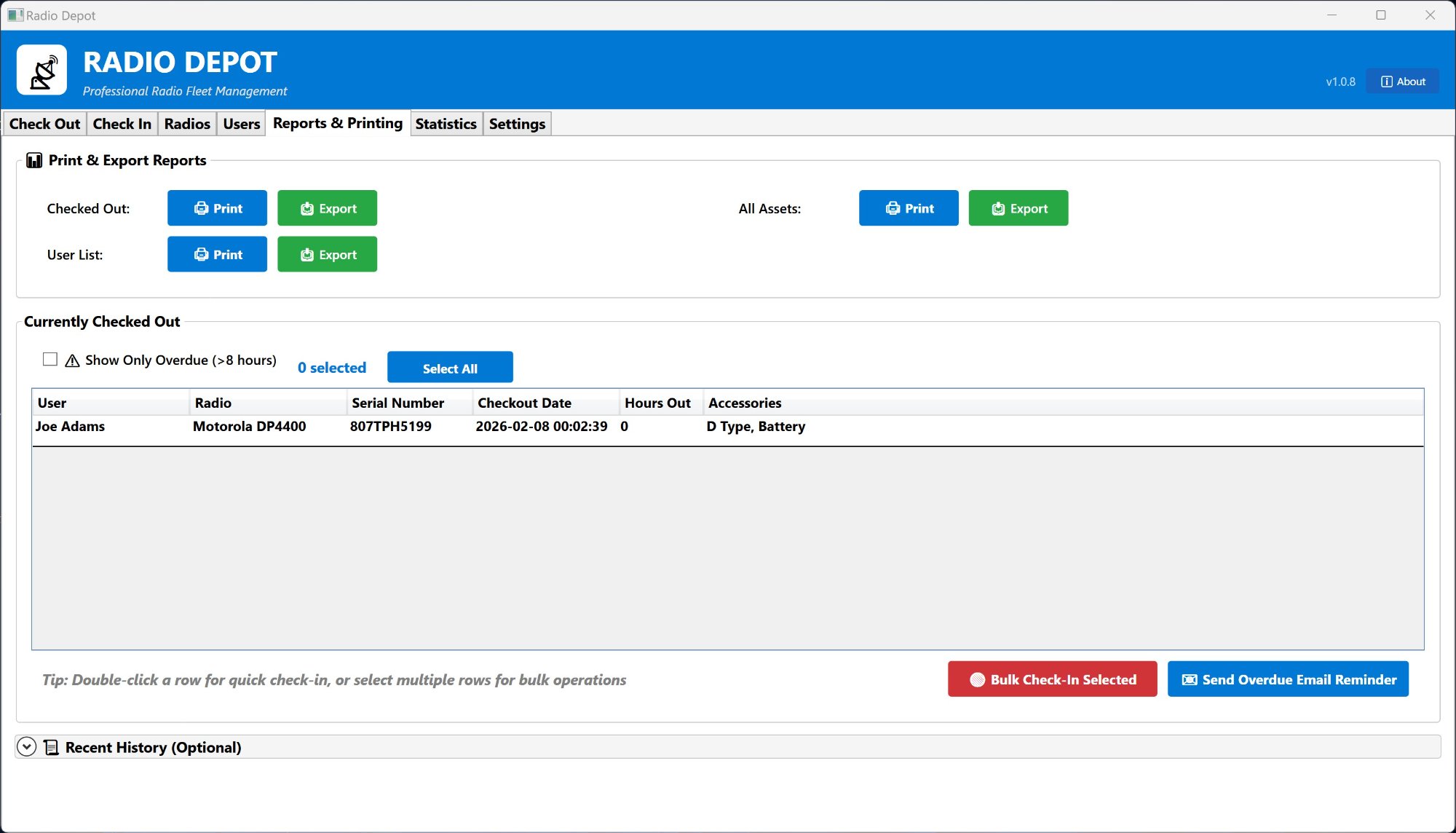Click the Serial Number column header

397,403
